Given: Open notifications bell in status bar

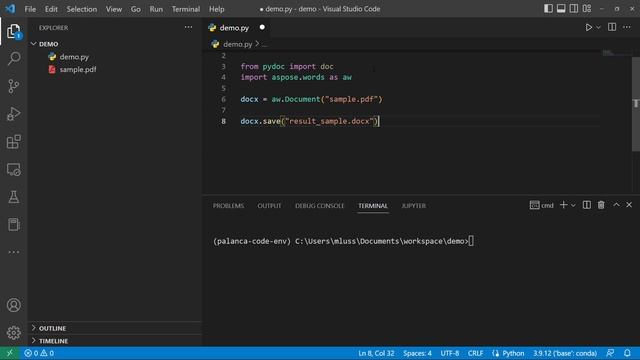Looking at the screenshot, I should pyautogui.click(x=627, y=353).
